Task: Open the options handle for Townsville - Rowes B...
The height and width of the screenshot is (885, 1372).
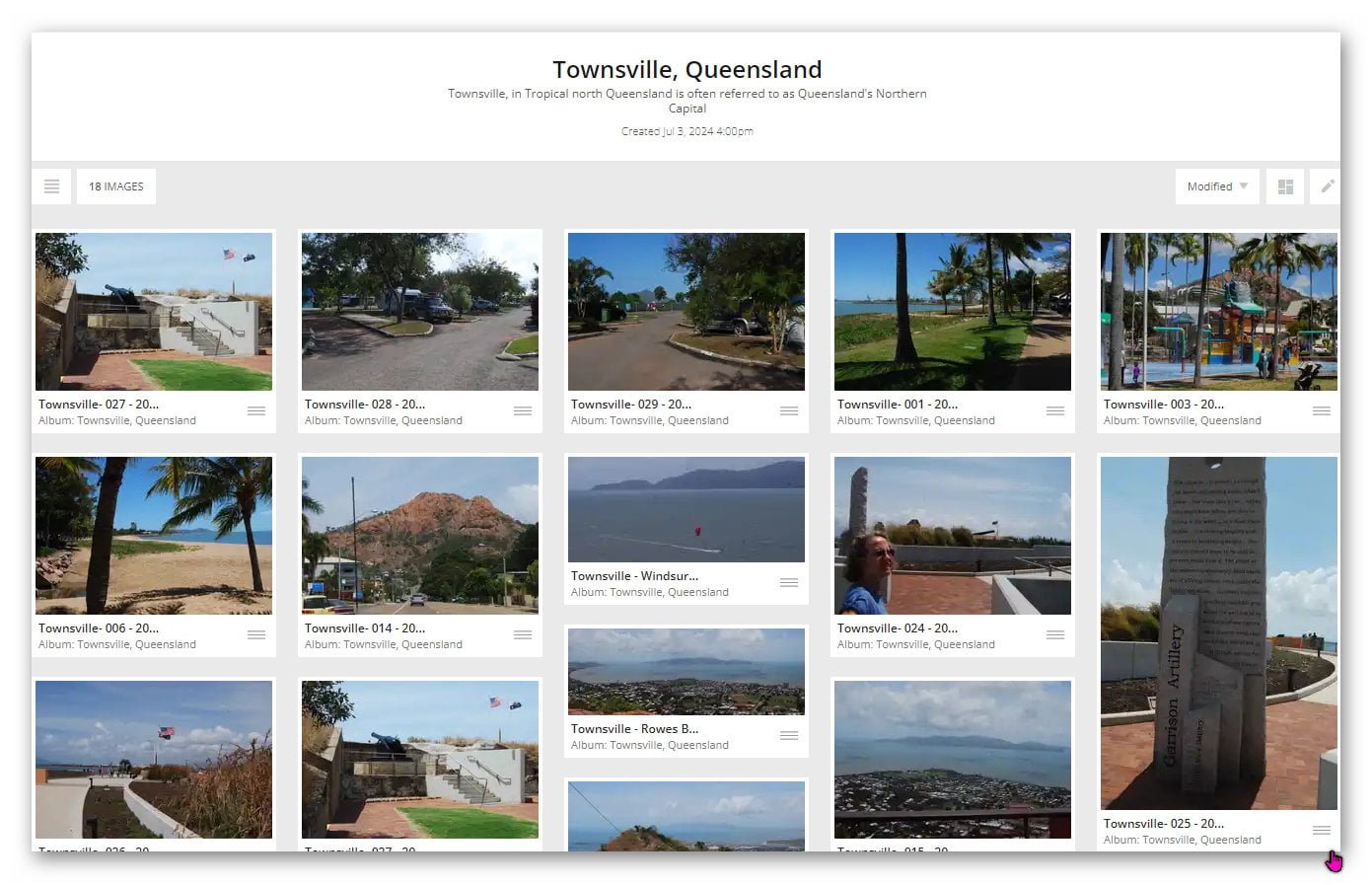Action: point(789,736)
